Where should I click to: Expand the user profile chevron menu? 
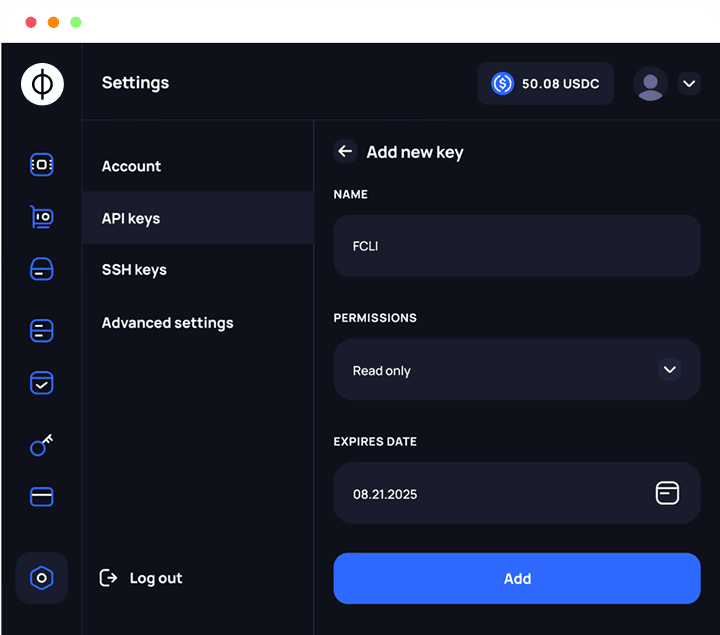click(x=689, y=84)
